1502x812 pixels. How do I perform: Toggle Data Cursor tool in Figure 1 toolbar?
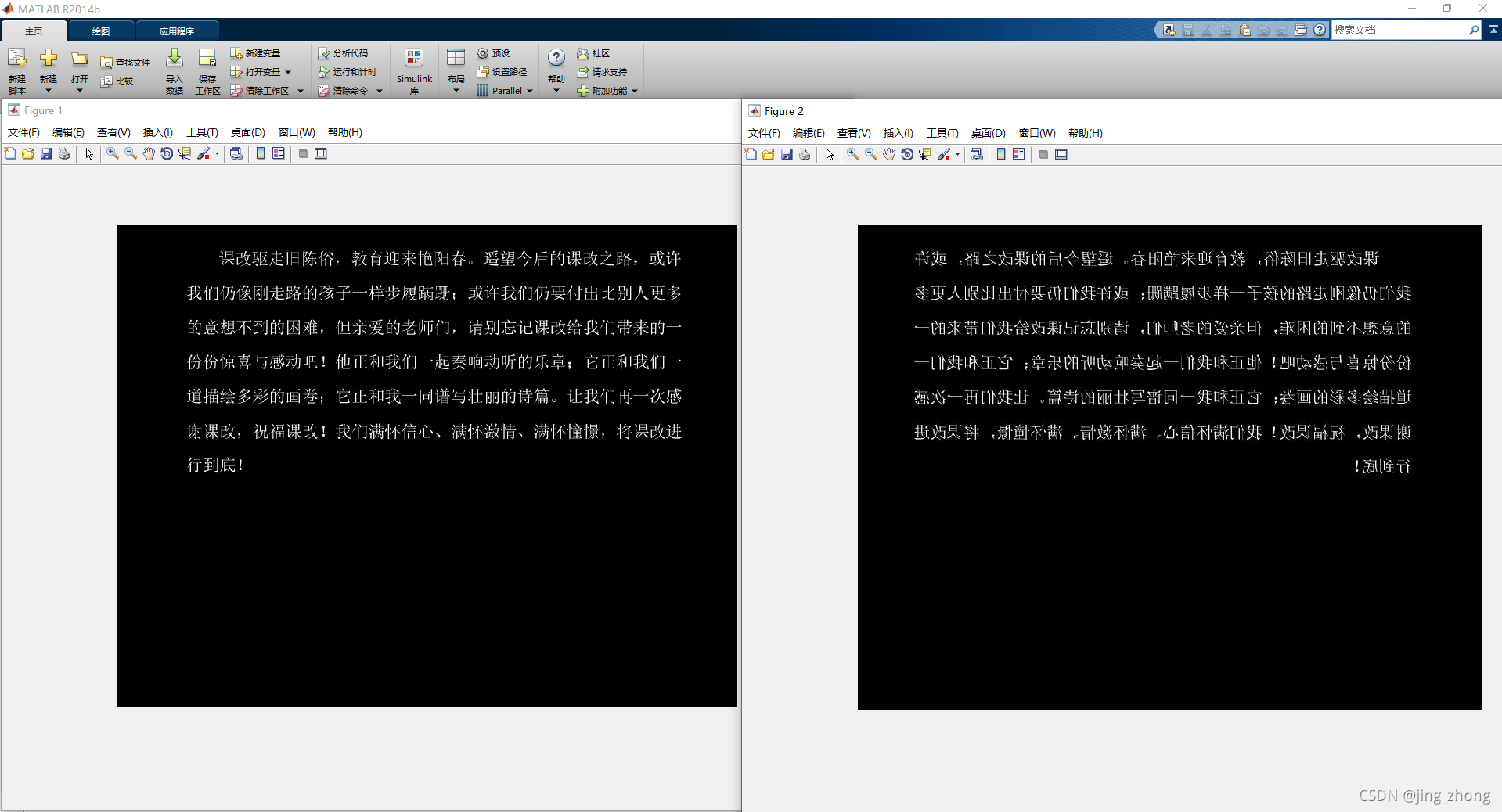(x=185, y=154)
